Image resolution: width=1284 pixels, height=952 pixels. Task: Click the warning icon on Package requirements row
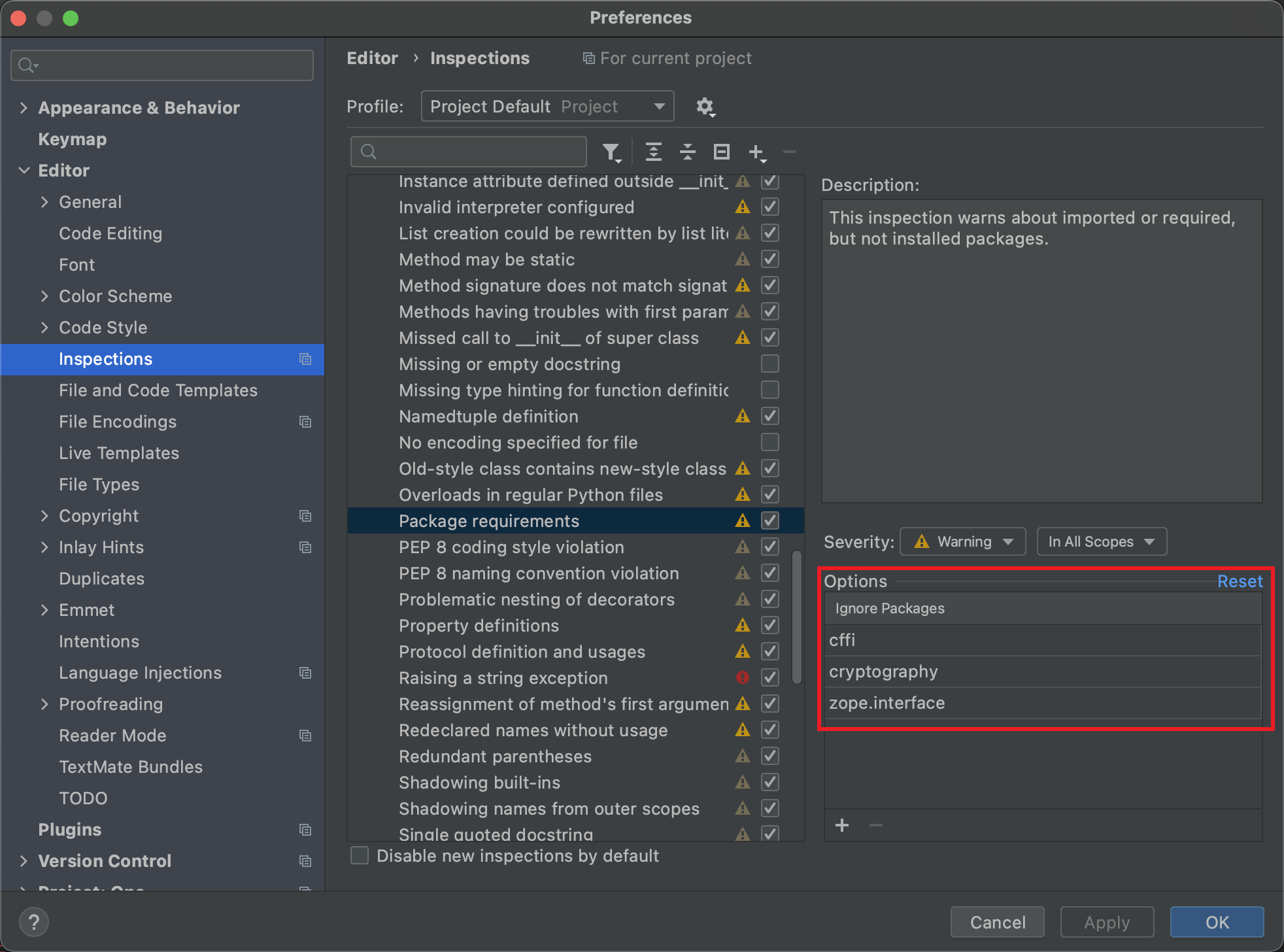pyautogui.click(x=743, y=520)
